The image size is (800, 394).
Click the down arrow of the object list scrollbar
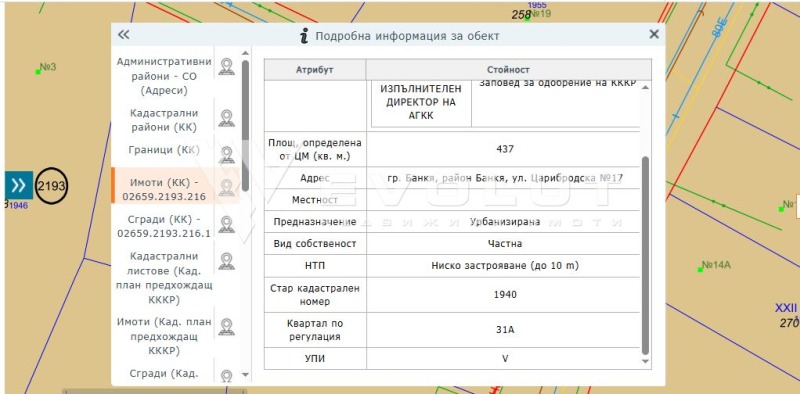[245, 375]
